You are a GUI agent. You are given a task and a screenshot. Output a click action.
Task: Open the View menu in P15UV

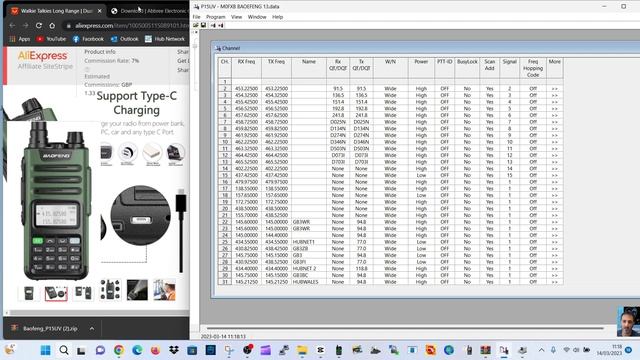click(236, 17)
